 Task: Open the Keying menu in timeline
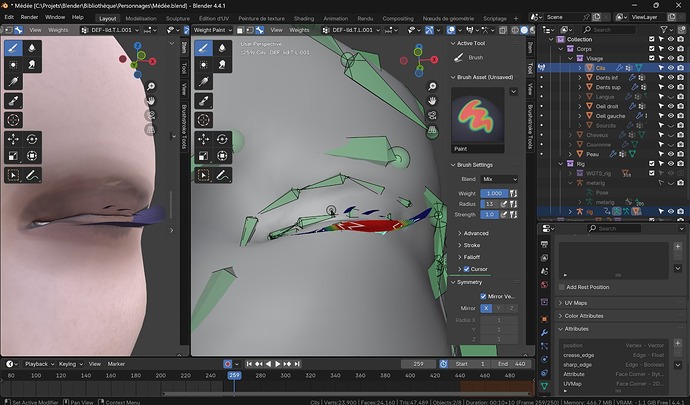point(70,364)
